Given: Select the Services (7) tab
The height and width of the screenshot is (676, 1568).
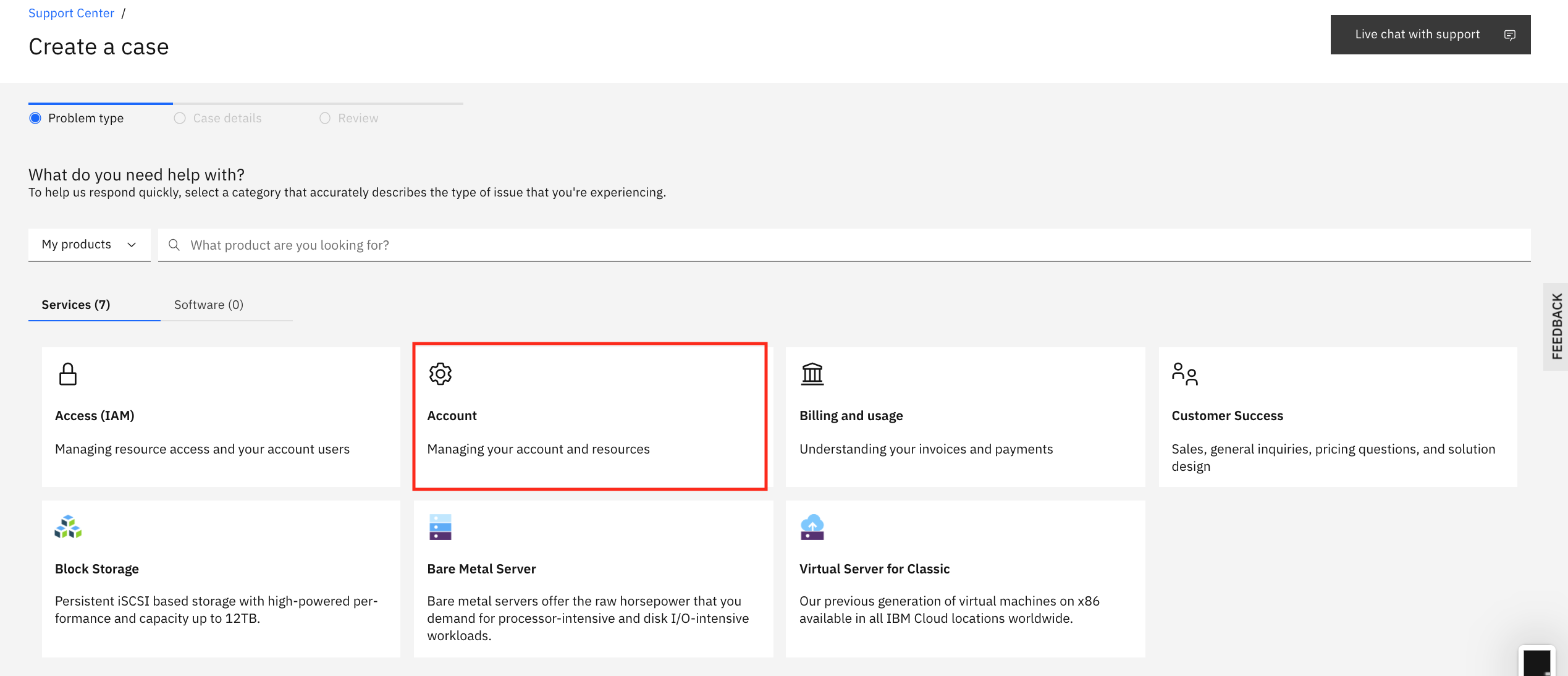Looking at the screenshot, I should [x=76, y=305].
